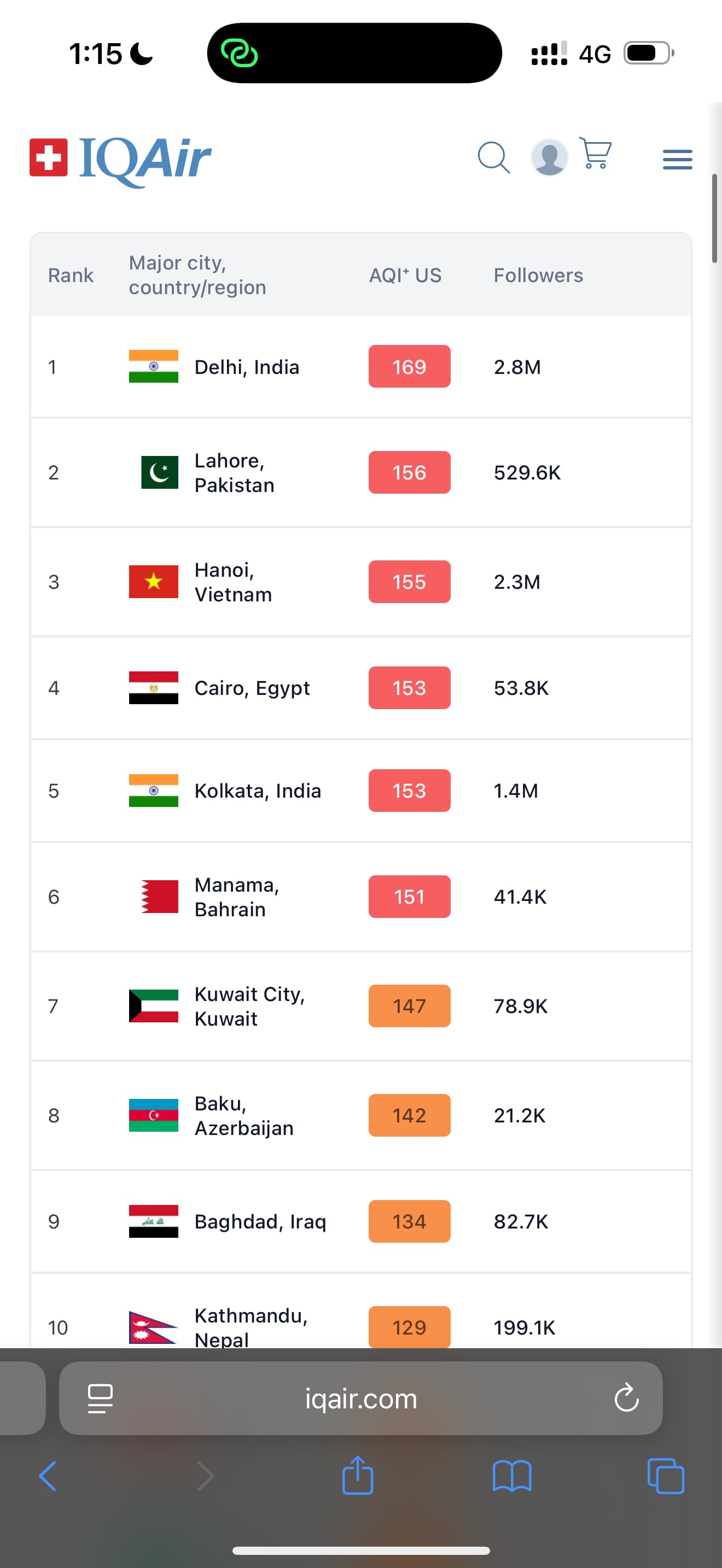Open Lahore, Pakistan city link

234,473
